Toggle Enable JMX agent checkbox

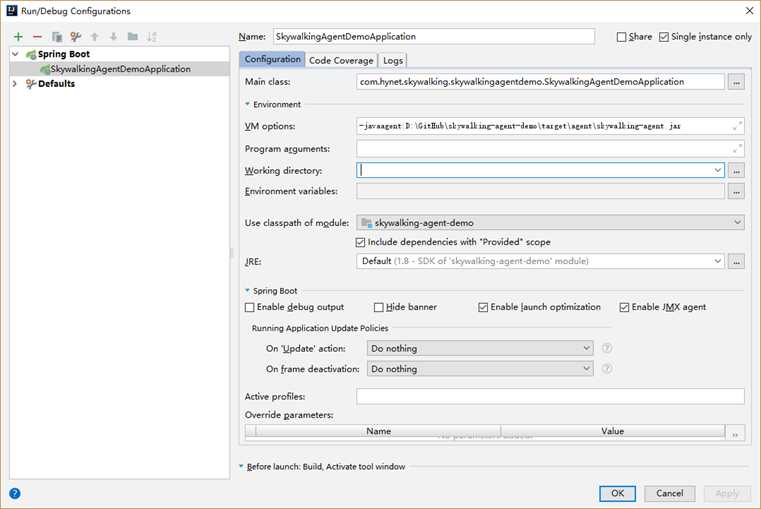click(x=624, y=307)
